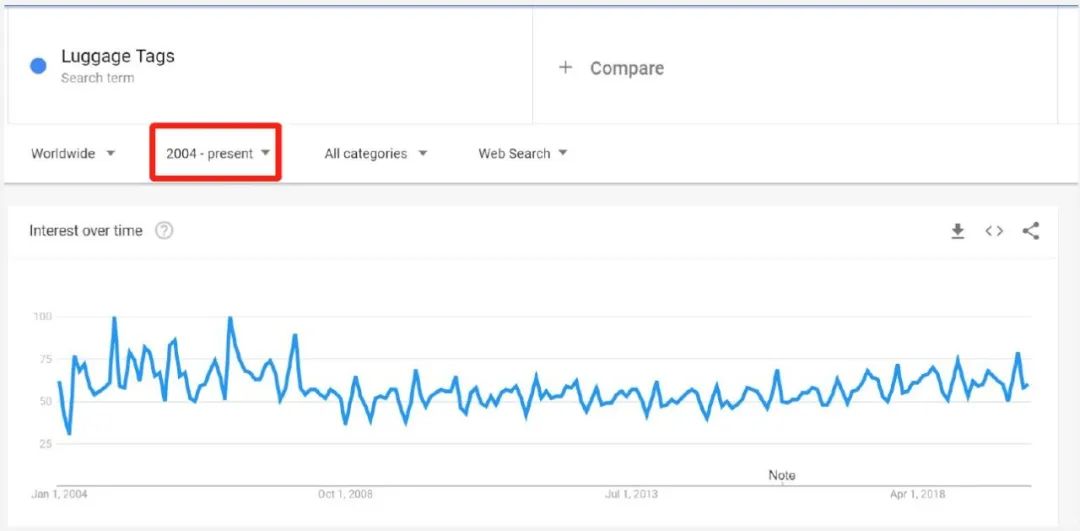1080x531 pixels.
Task: Click the Compare label to add a term
Action: click(626, 68)
